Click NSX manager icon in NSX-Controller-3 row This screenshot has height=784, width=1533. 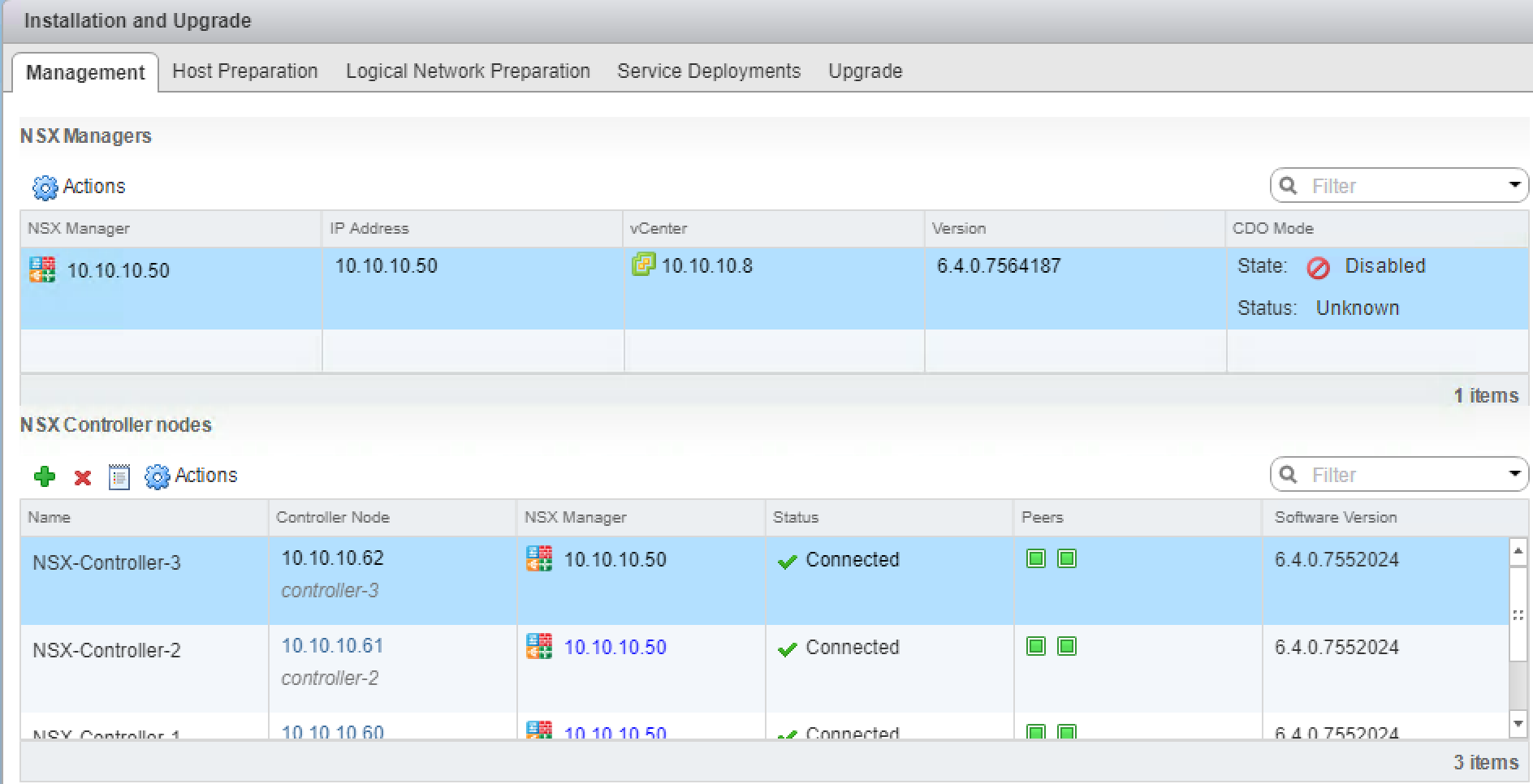pos(539,558)
